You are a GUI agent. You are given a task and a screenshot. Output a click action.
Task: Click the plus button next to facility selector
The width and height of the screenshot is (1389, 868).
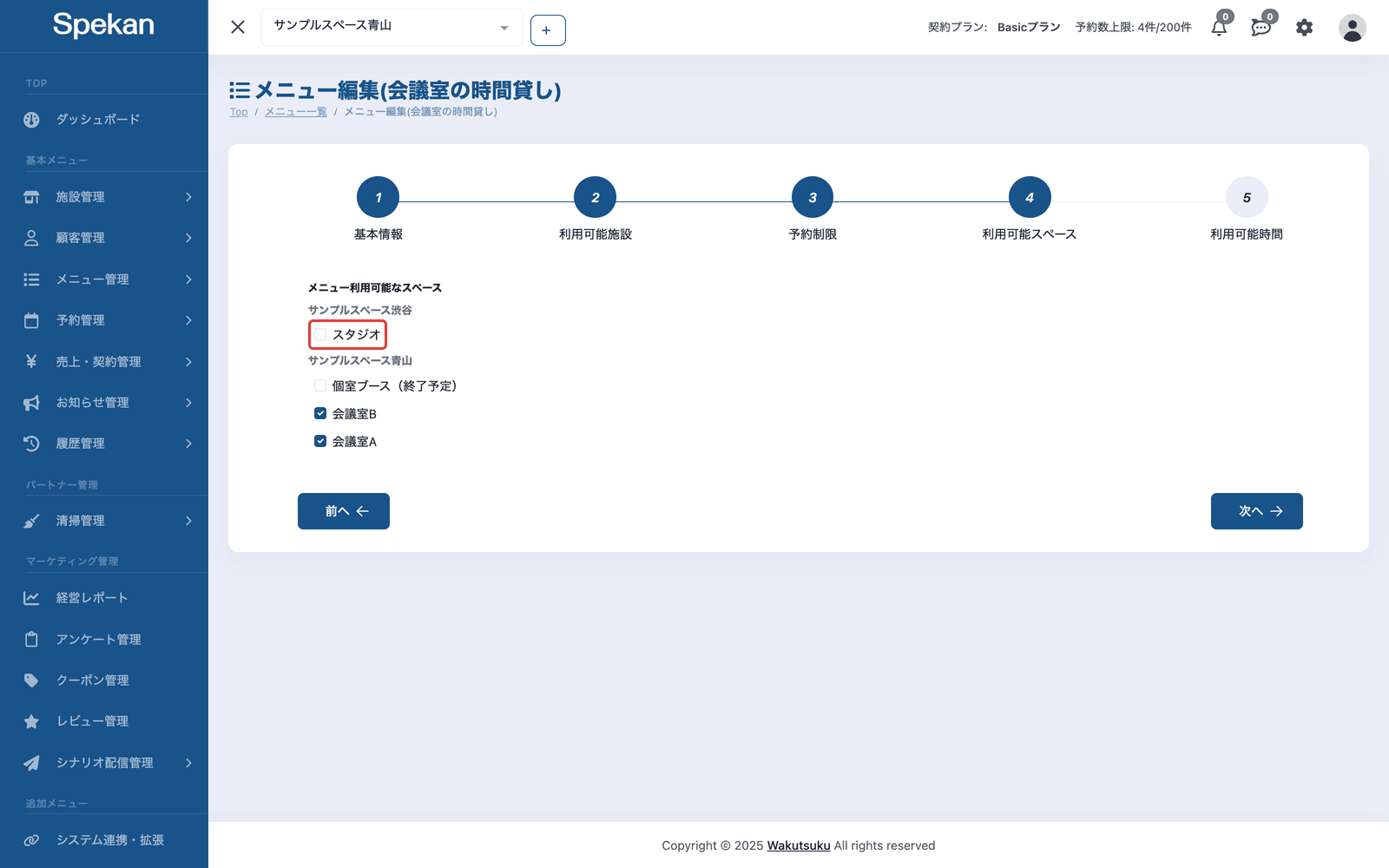coord(548,30)
